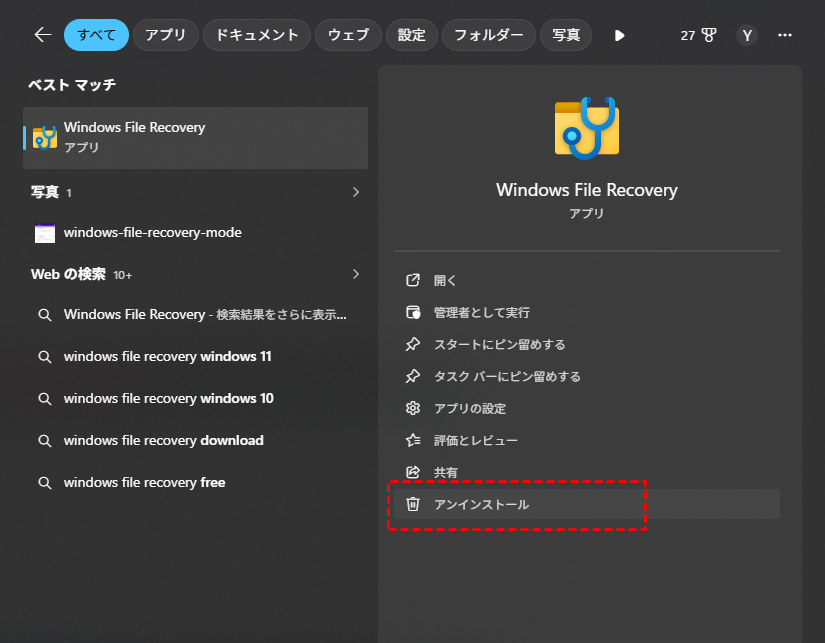Search web for windows file recovery free
This screenshot has height=643, width=825.
point(195,483)
